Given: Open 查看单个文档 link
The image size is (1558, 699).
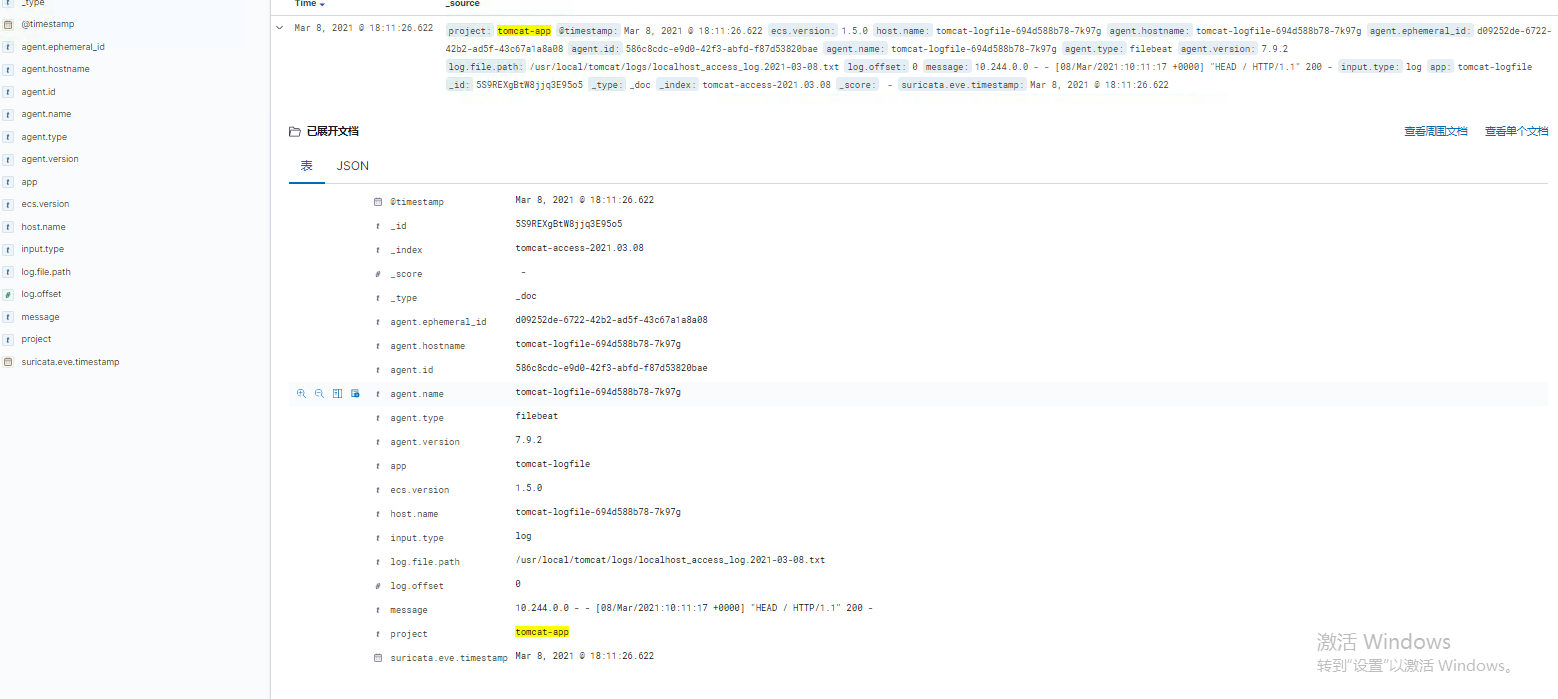Looking at the screenshot, I should (1516, 131).
